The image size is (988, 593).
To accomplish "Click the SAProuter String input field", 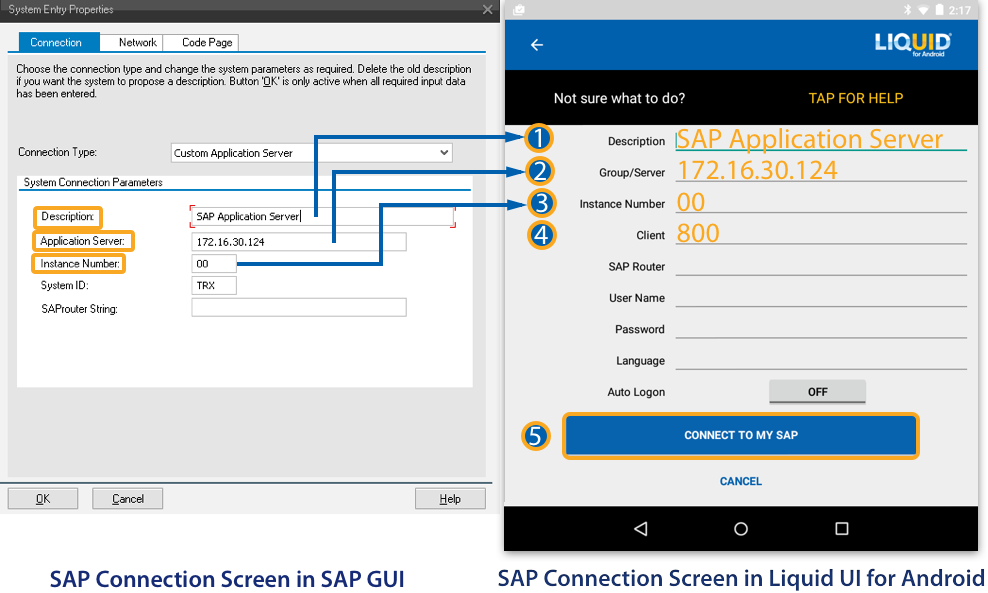I will pos(298,308).
